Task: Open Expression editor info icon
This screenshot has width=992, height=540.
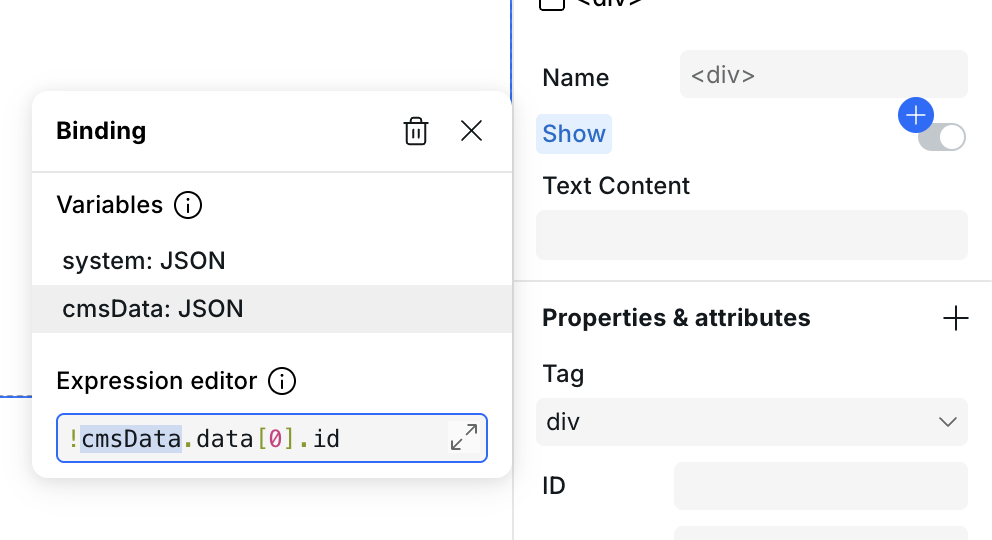Action: click(x=282, y=381)
